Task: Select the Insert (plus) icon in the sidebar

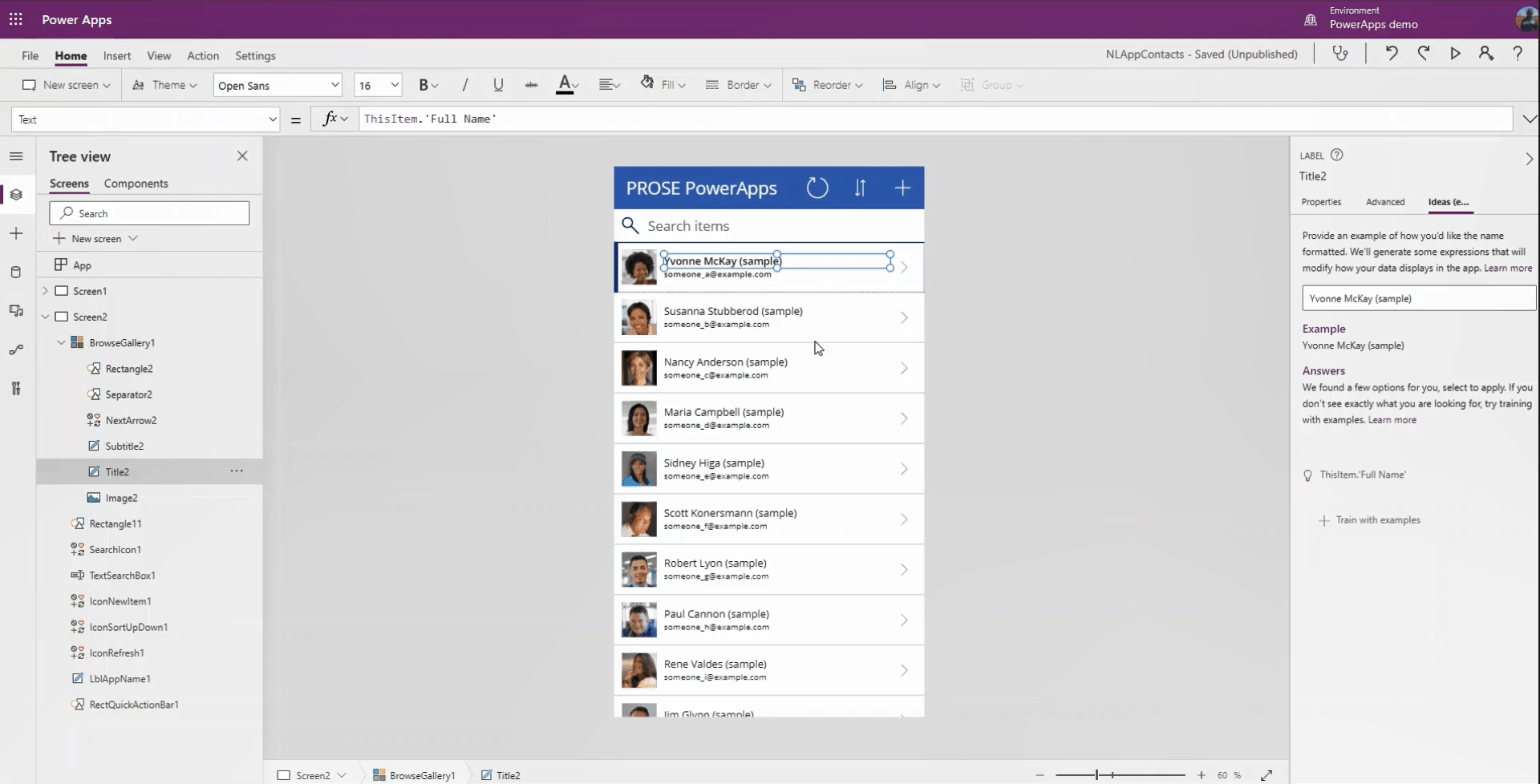Action: 16,233
